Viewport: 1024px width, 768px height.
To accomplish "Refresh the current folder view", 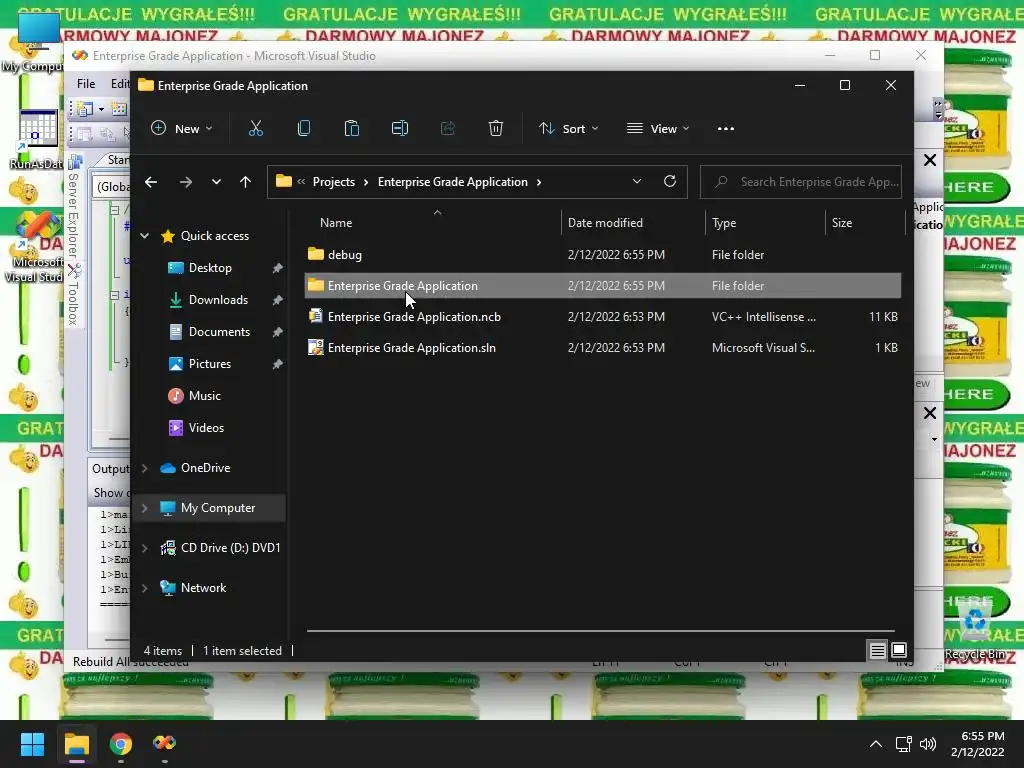I will pyautogui.click(x=670, y=182).
